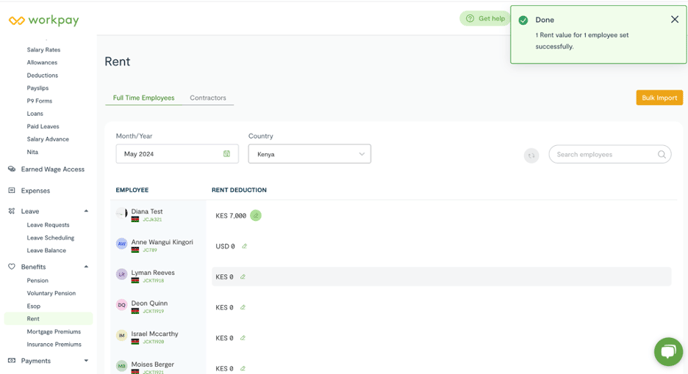Open Salary Rates in sidebar
This screenshot has width=688, height=374.
43,50
